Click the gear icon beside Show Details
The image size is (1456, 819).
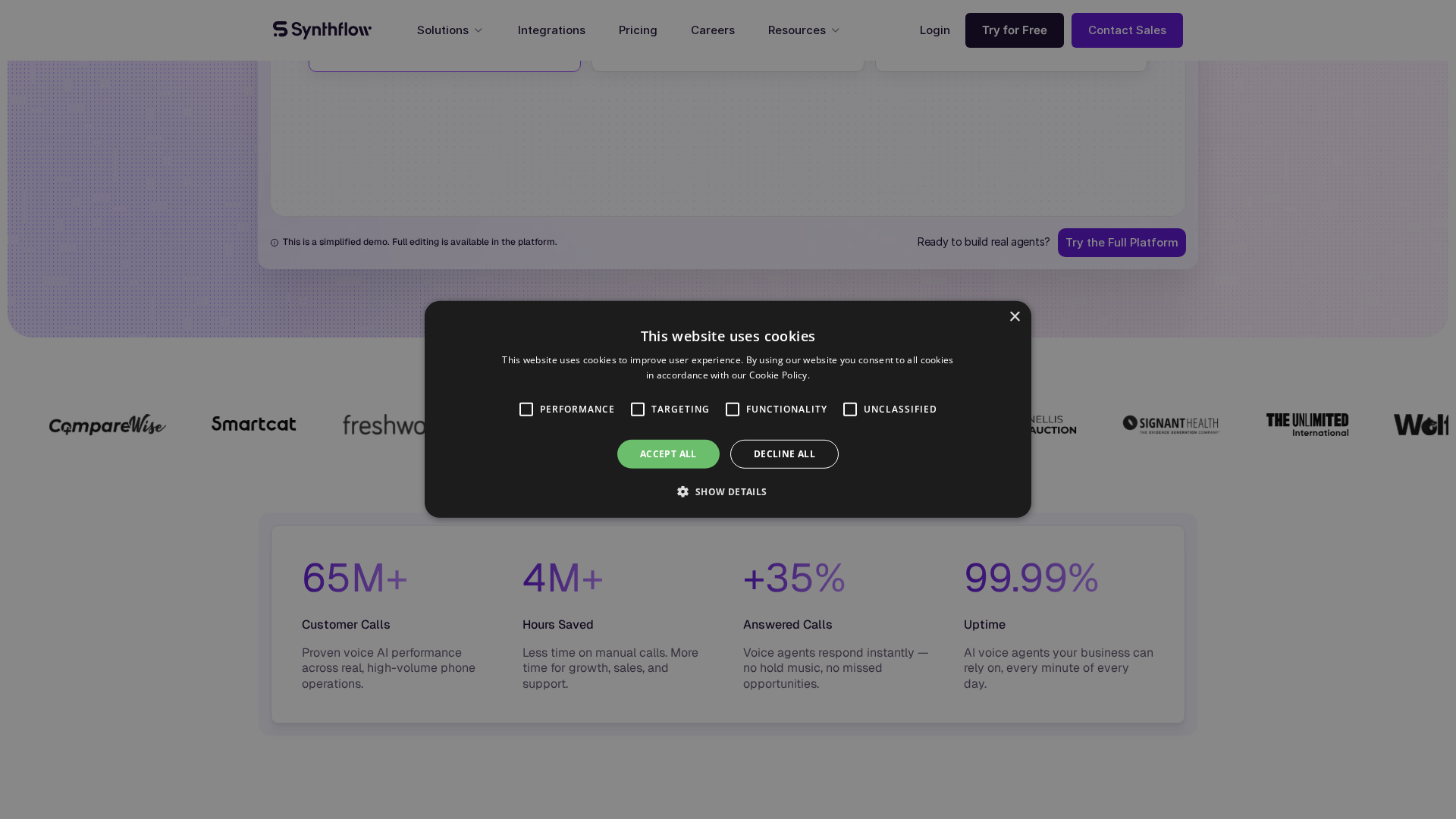(x=682, y=492)
